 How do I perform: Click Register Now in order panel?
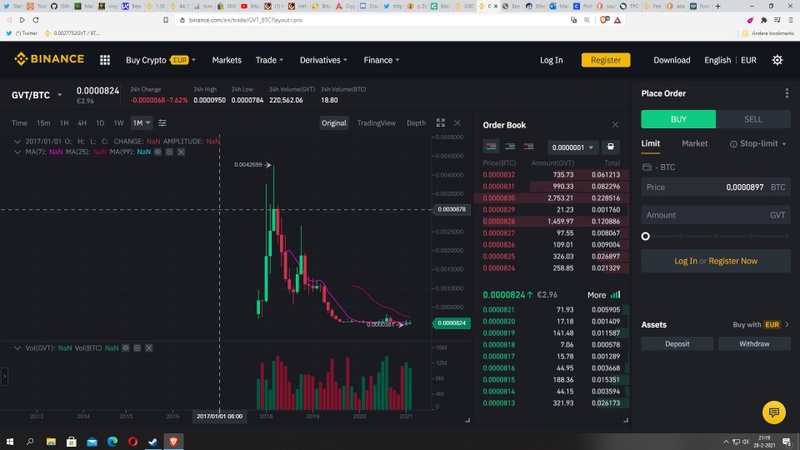click(733, 261)
